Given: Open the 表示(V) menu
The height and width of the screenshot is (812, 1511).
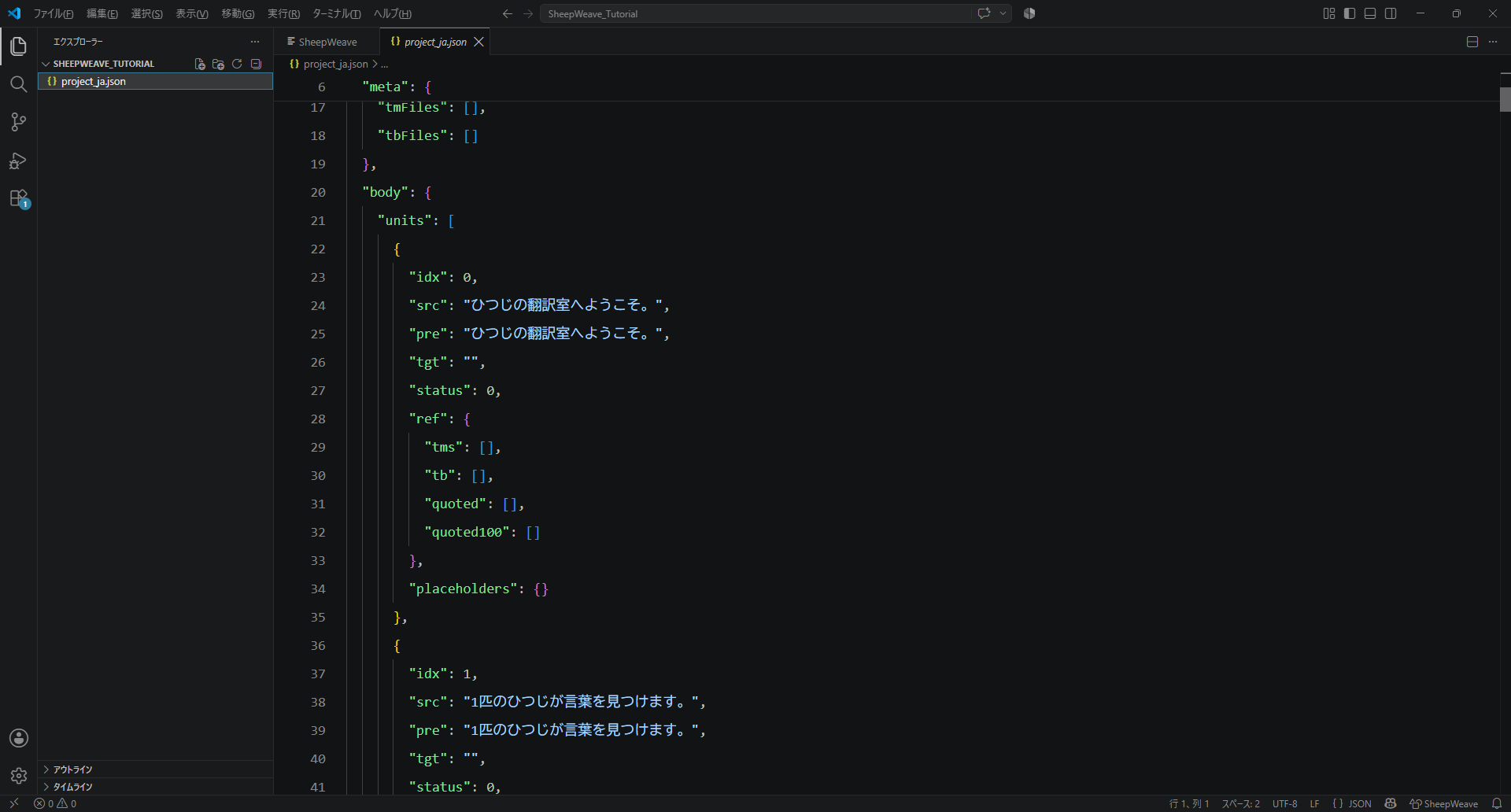Looking at the screenshot, I should 192,13.
